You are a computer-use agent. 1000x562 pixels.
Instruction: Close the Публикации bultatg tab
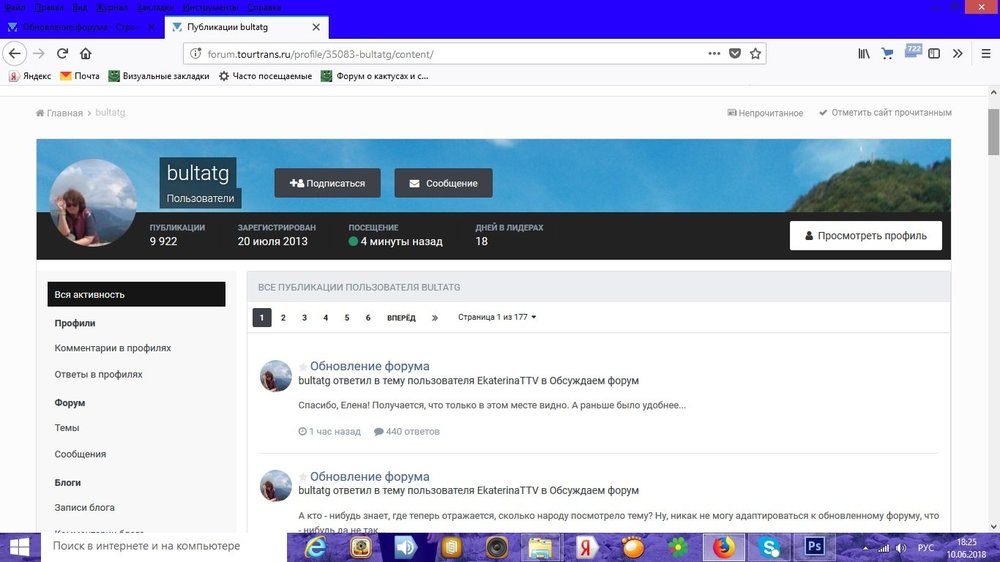tap(316, 27)
